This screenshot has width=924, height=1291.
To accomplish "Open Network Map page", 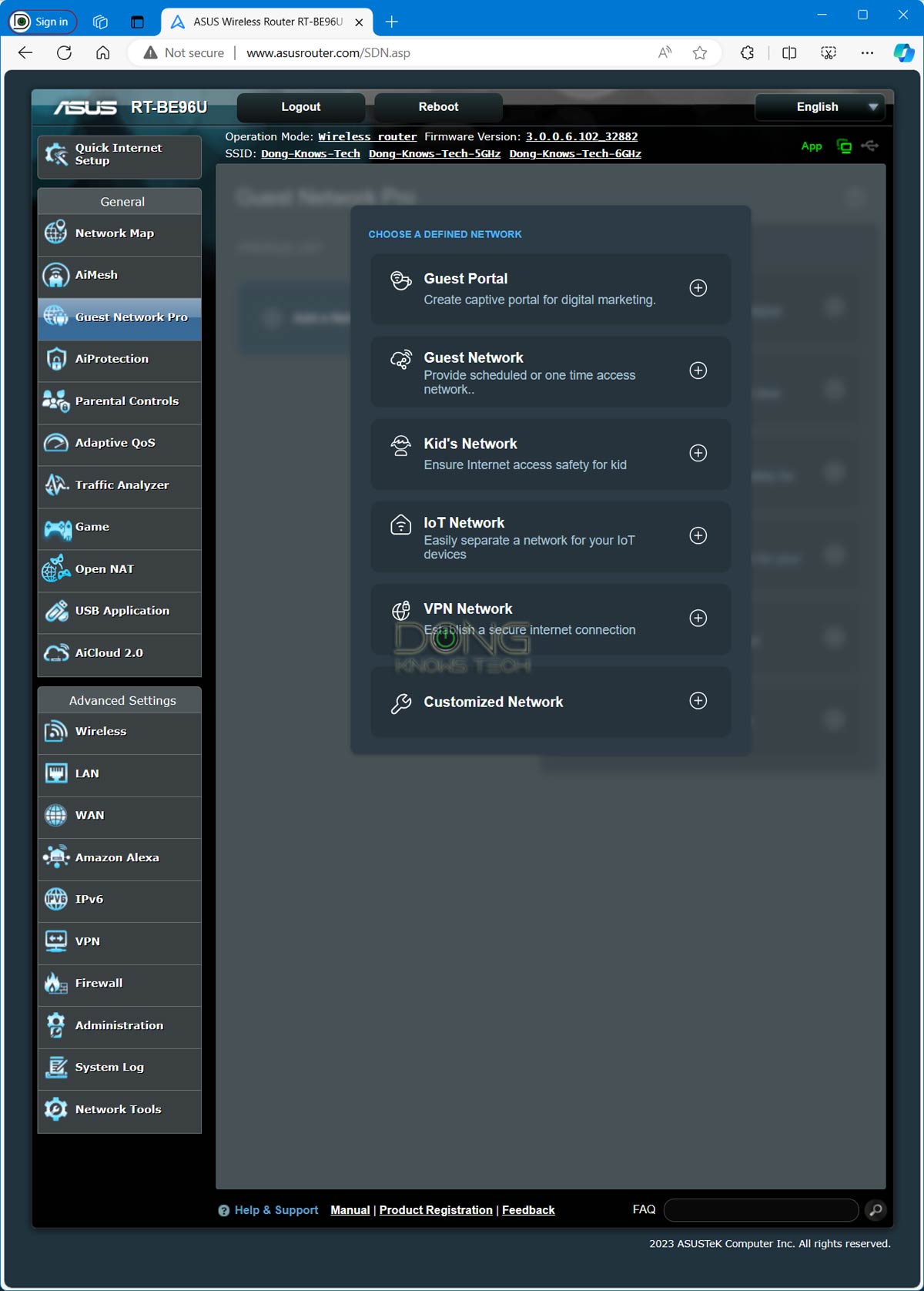I will [119, 234].
